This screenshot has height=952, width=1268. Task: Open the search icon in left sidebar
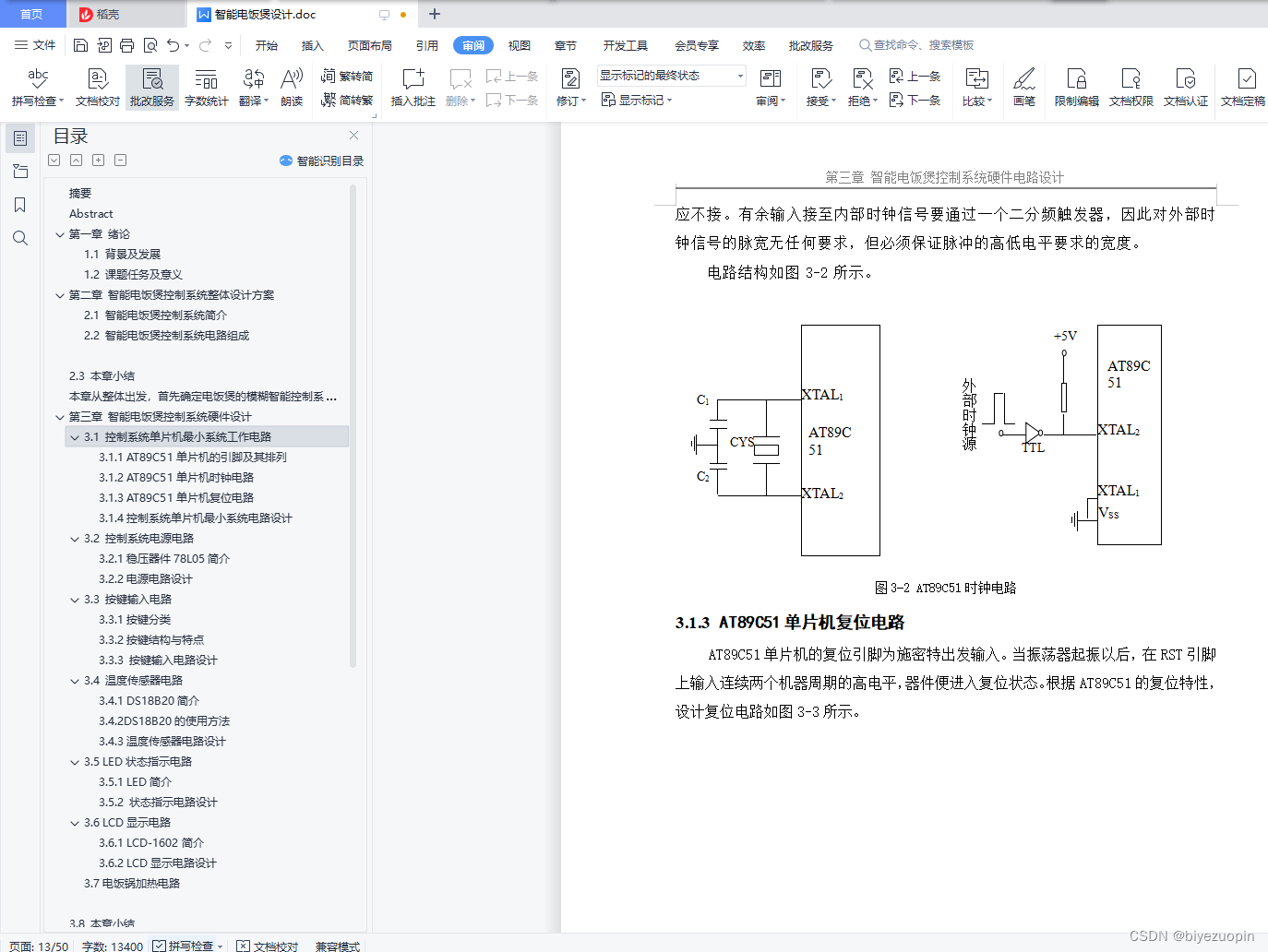[20, 238]
